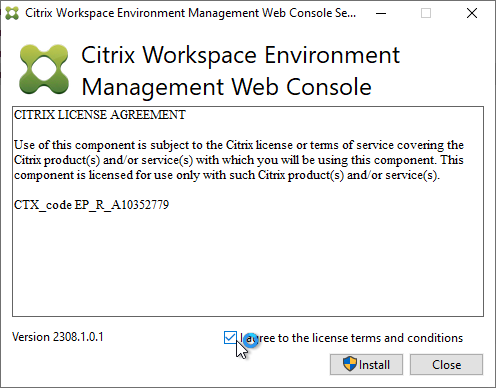Click the 'I agree to the license terms' label
496x388 pixels.
351,338
